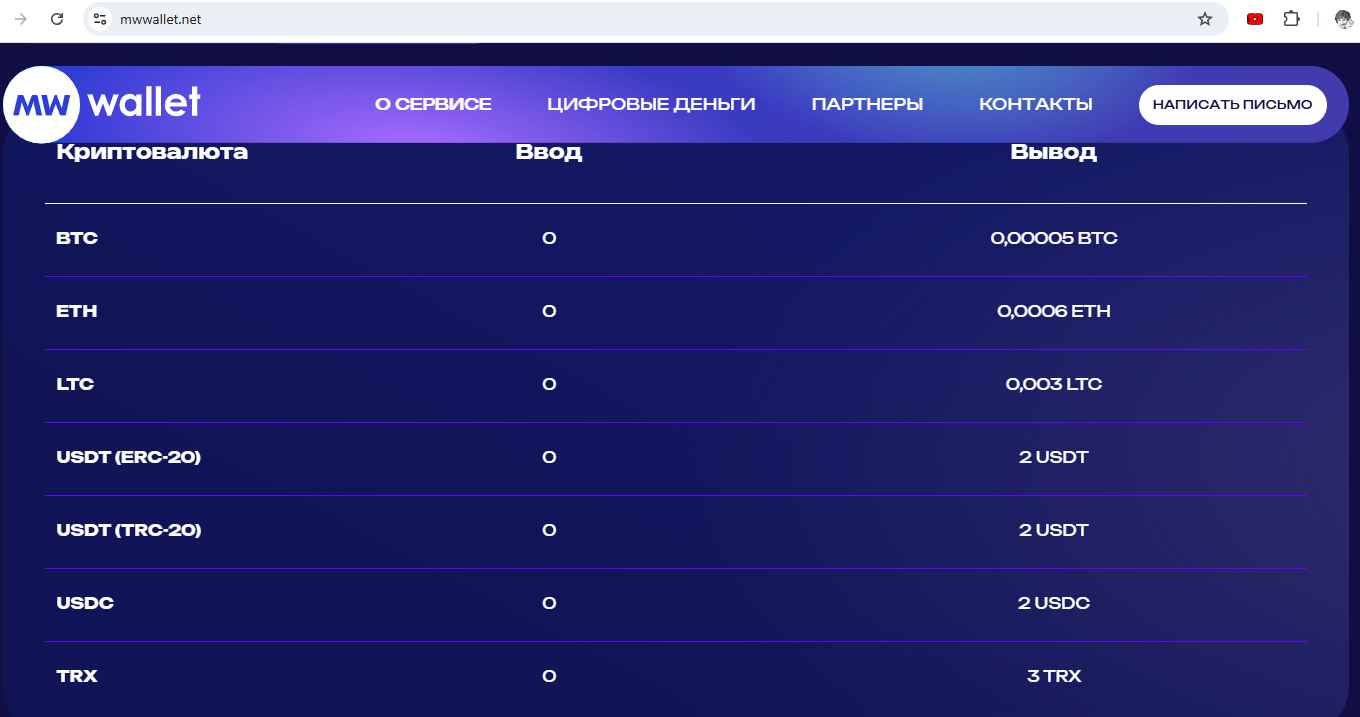The height and width of the screenshot is (717, 1360).
Task: Navigate to КОНТАКТЫ
Action: pyautogui.click(x=1035, y=104)
